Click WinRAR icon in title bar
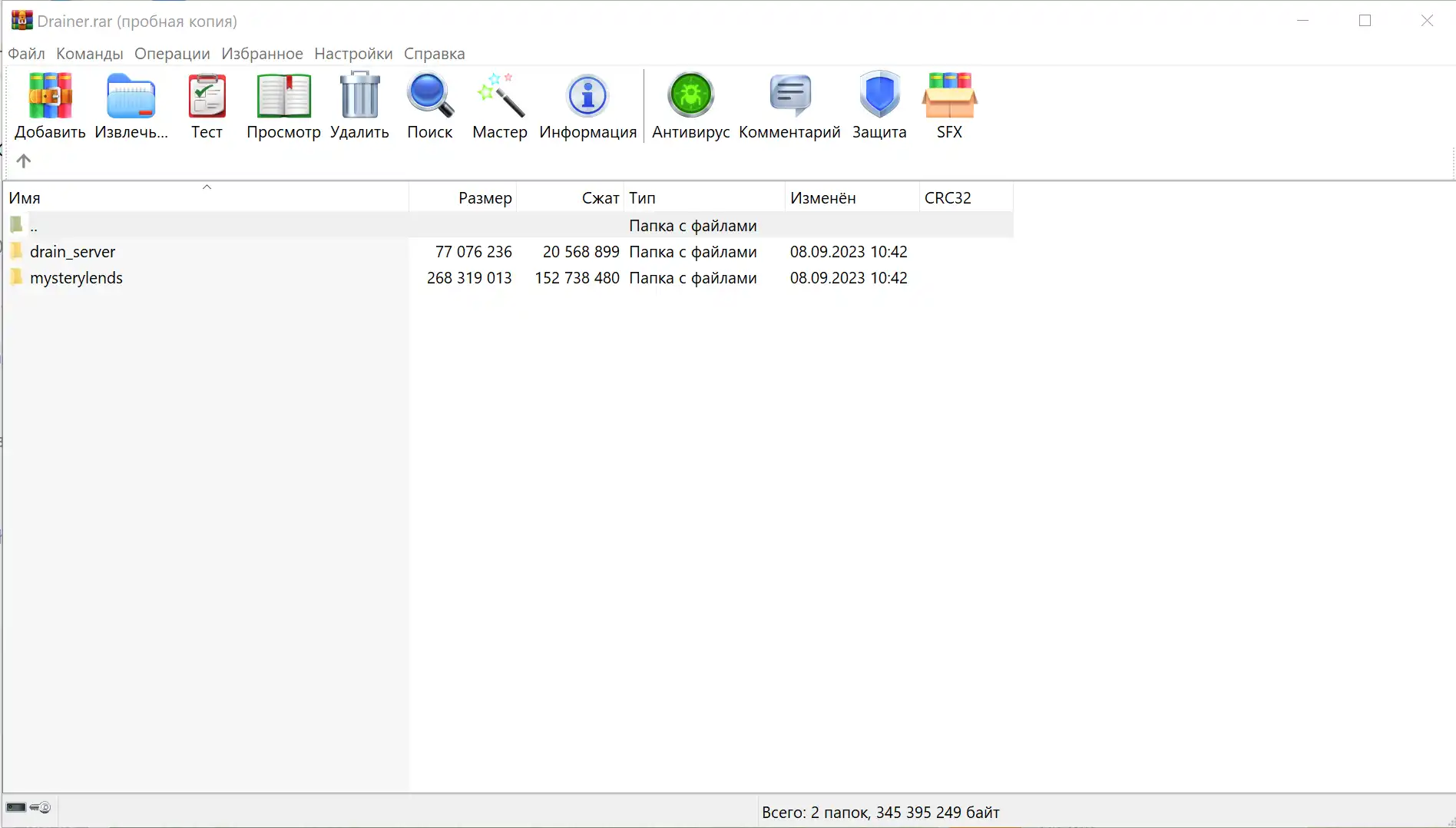 (x=22, y=21)
